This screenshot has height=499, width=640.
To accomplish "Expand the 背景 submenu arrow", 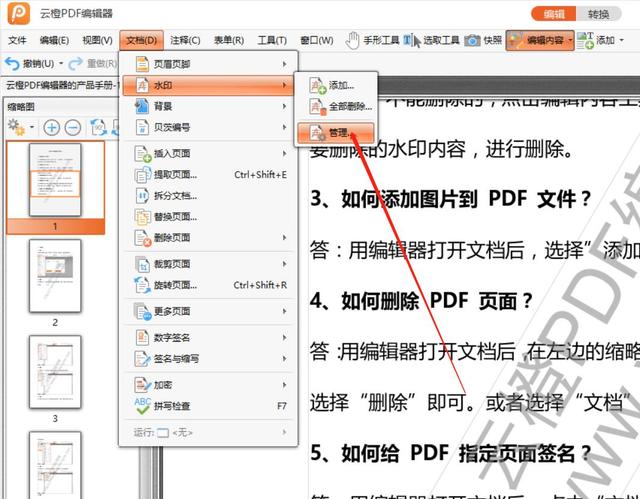I will (x=284, y=106).
